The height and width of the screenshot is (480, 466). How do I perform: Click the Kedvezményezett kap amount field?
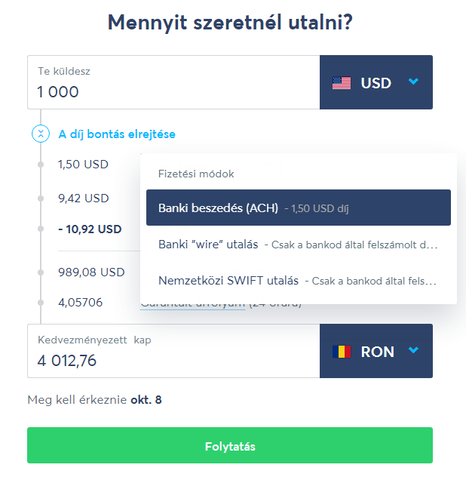(x=173, y=351)
